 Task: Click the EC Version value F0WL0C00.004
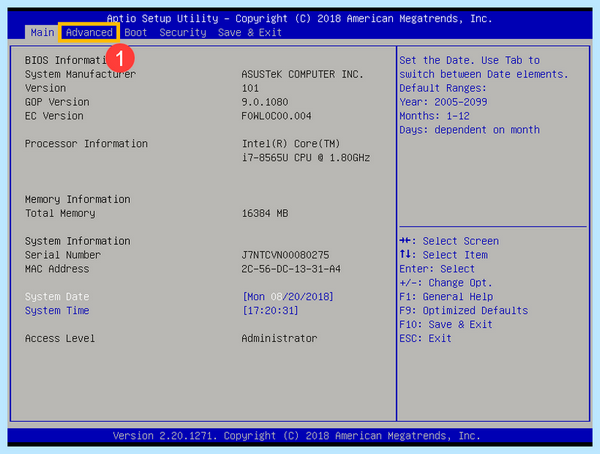[x=276, y=116]
